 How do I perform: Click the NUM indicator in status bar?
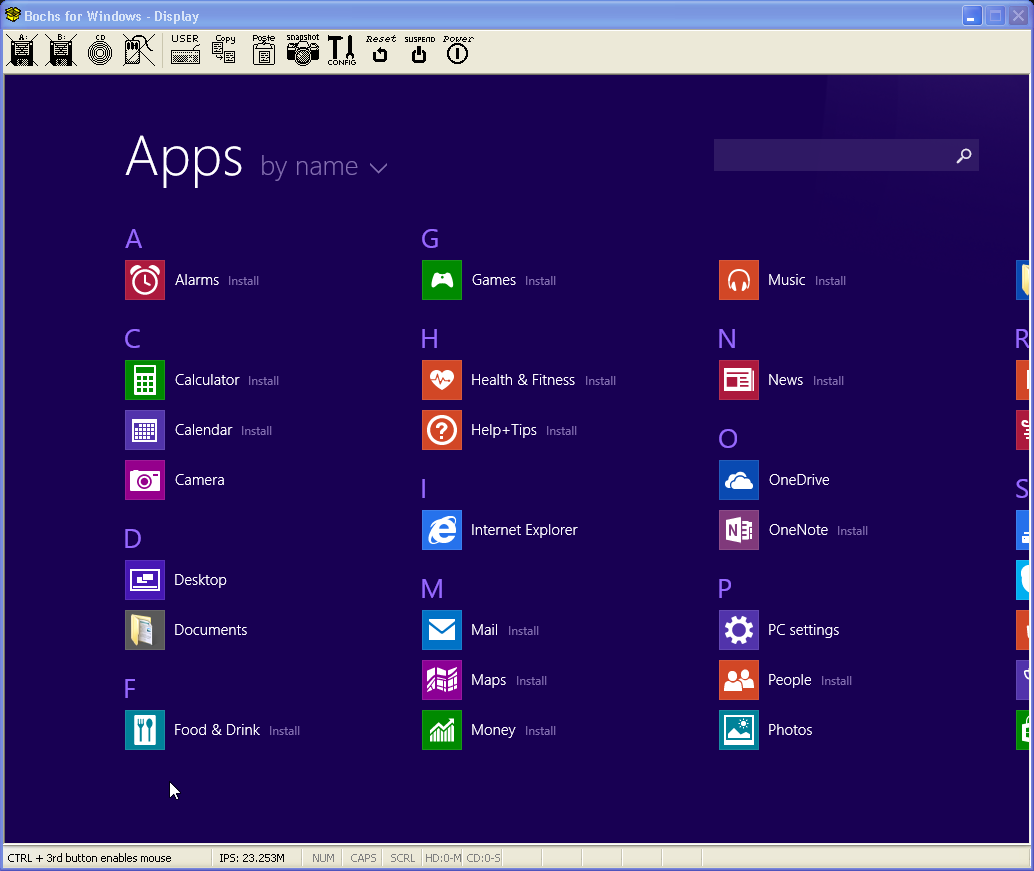click(323, 858)
